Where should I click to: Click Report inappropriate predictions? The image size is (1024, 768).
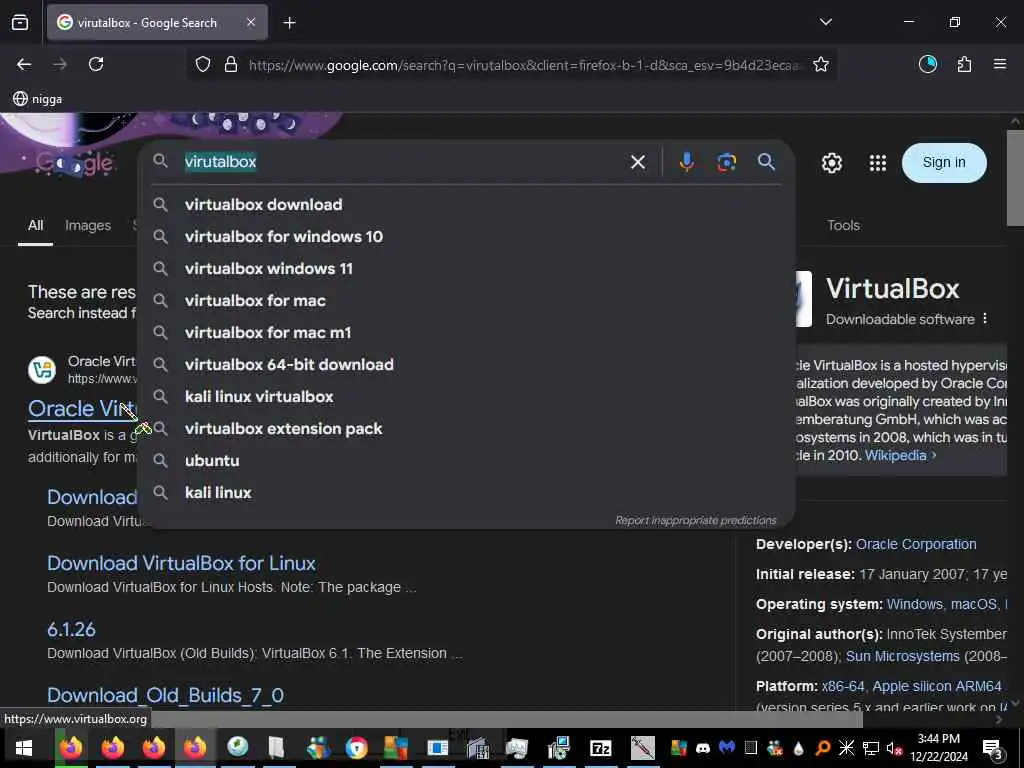click(696, 520)
